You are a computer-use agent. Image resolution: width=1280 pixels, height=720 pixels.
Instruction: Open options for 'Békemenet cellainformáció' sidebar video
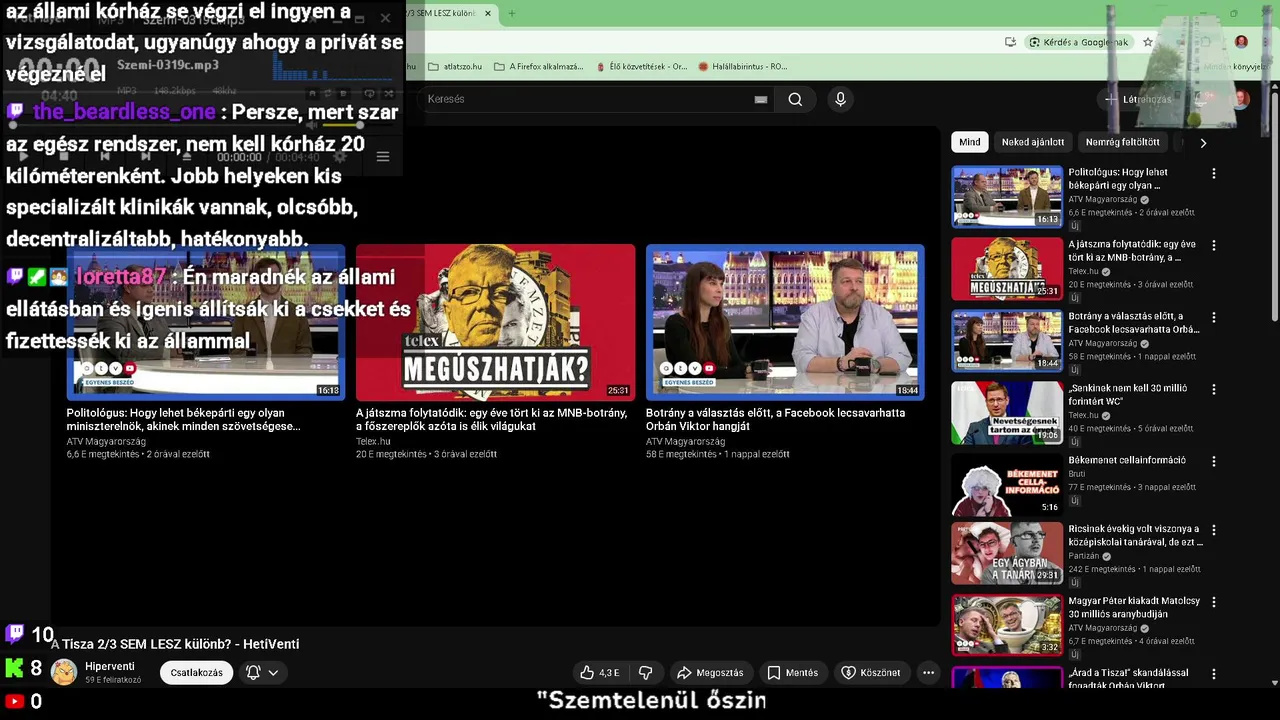pos(1214,461)
